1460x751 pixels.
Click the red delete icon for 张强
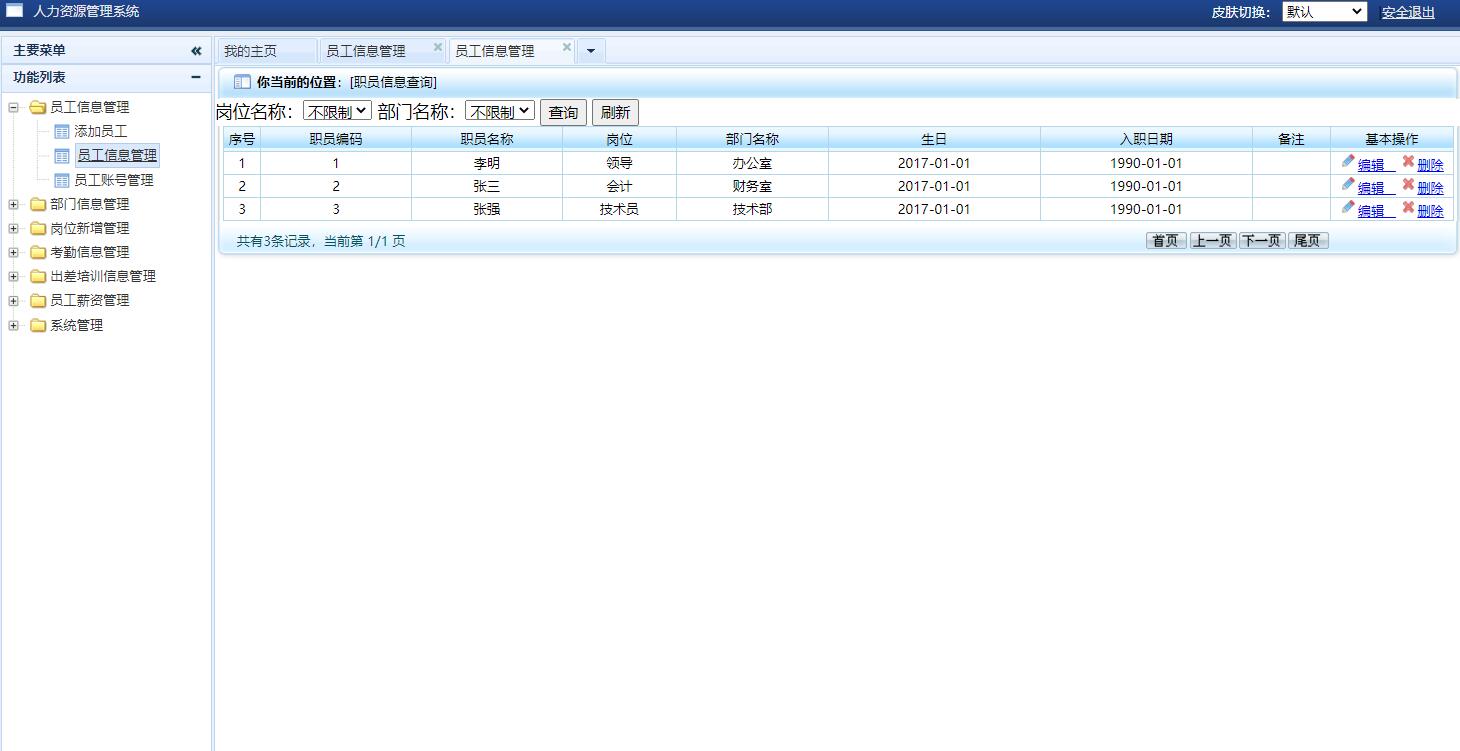1408,208
